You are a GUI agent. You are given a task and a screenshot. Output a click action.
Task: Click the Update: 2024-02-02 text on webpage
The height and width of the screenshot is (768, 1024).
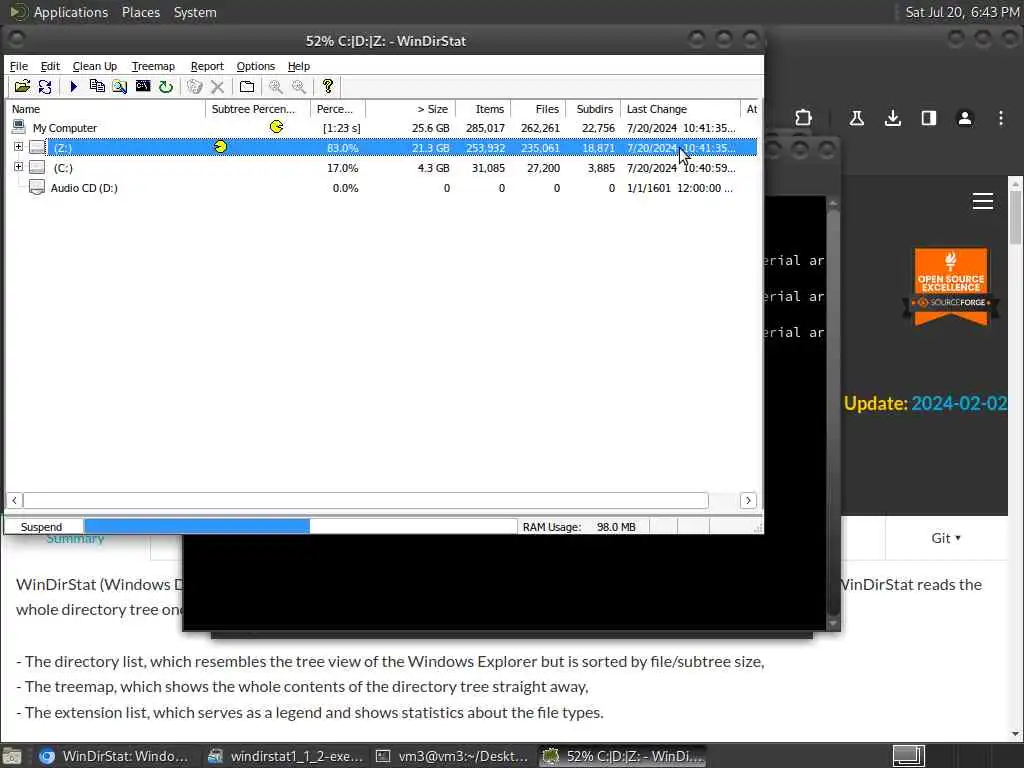(925, 403)
